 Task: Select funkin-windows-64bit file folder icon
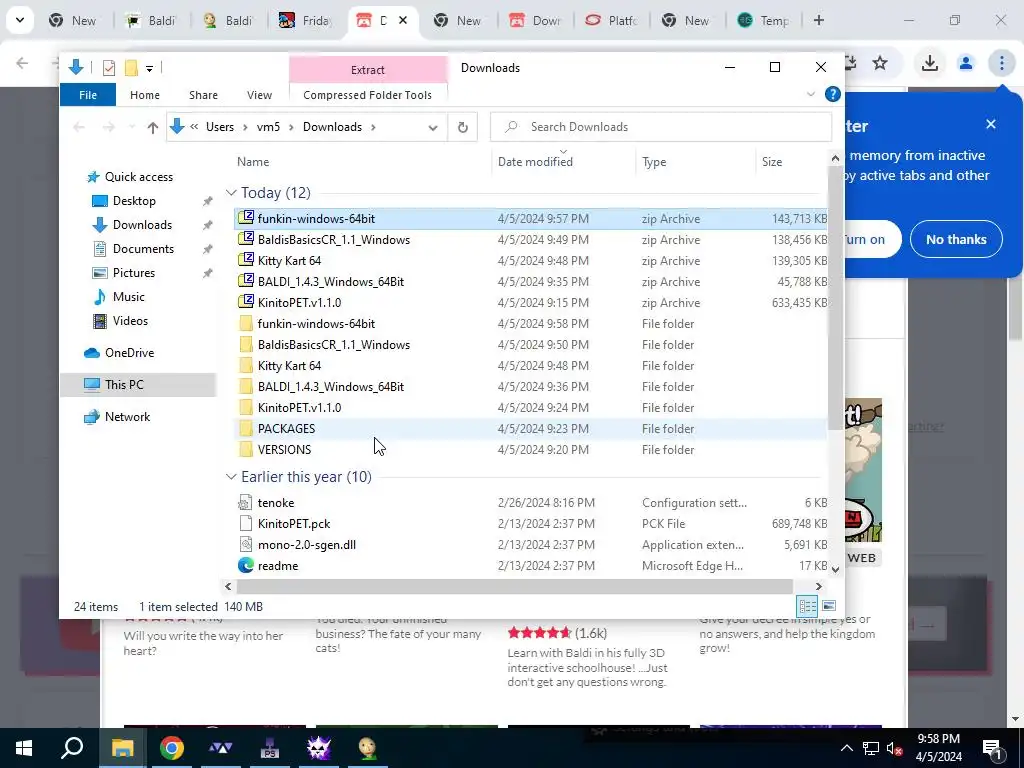pos(246,323)
